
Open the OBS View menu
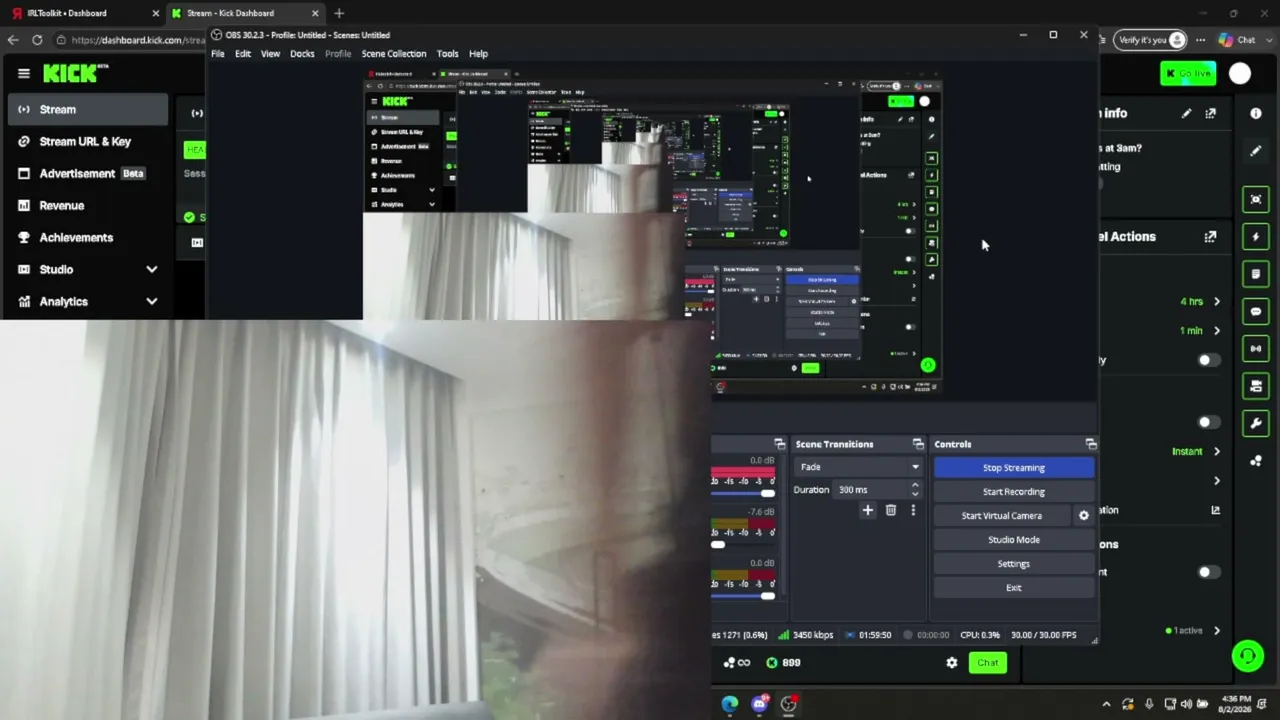270,54
